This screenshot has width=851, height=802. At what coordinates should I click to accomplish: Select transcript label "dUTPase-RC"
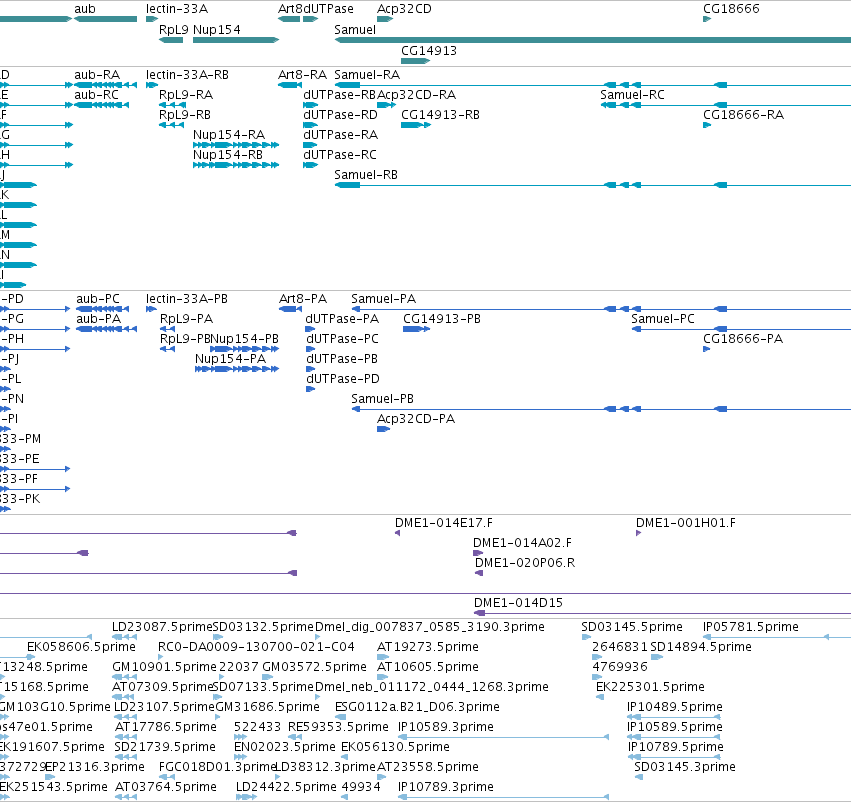point(340,155)
